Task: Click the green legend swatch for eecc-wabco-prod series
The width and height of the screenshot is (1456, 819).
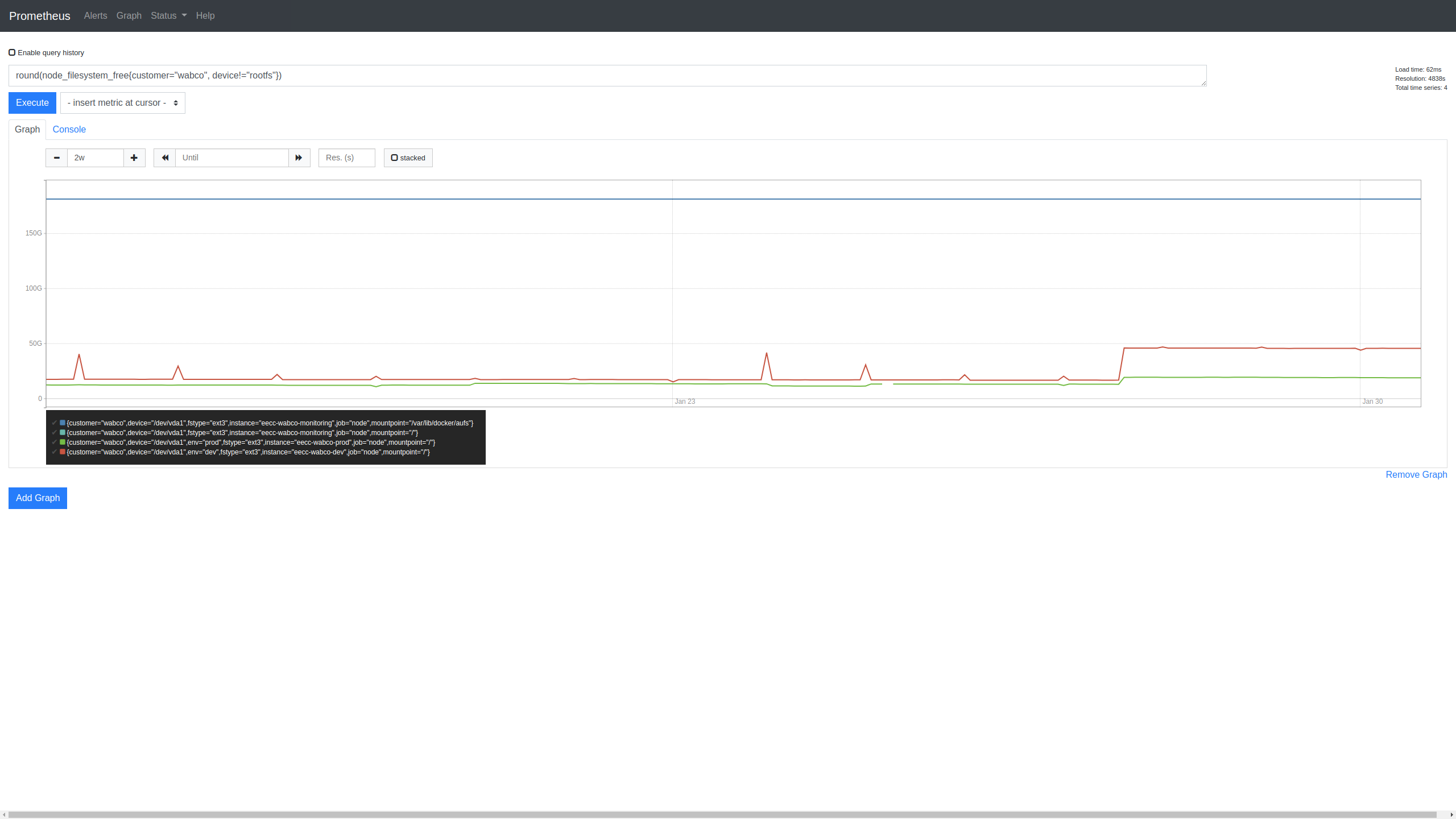Action: (62, 442)
